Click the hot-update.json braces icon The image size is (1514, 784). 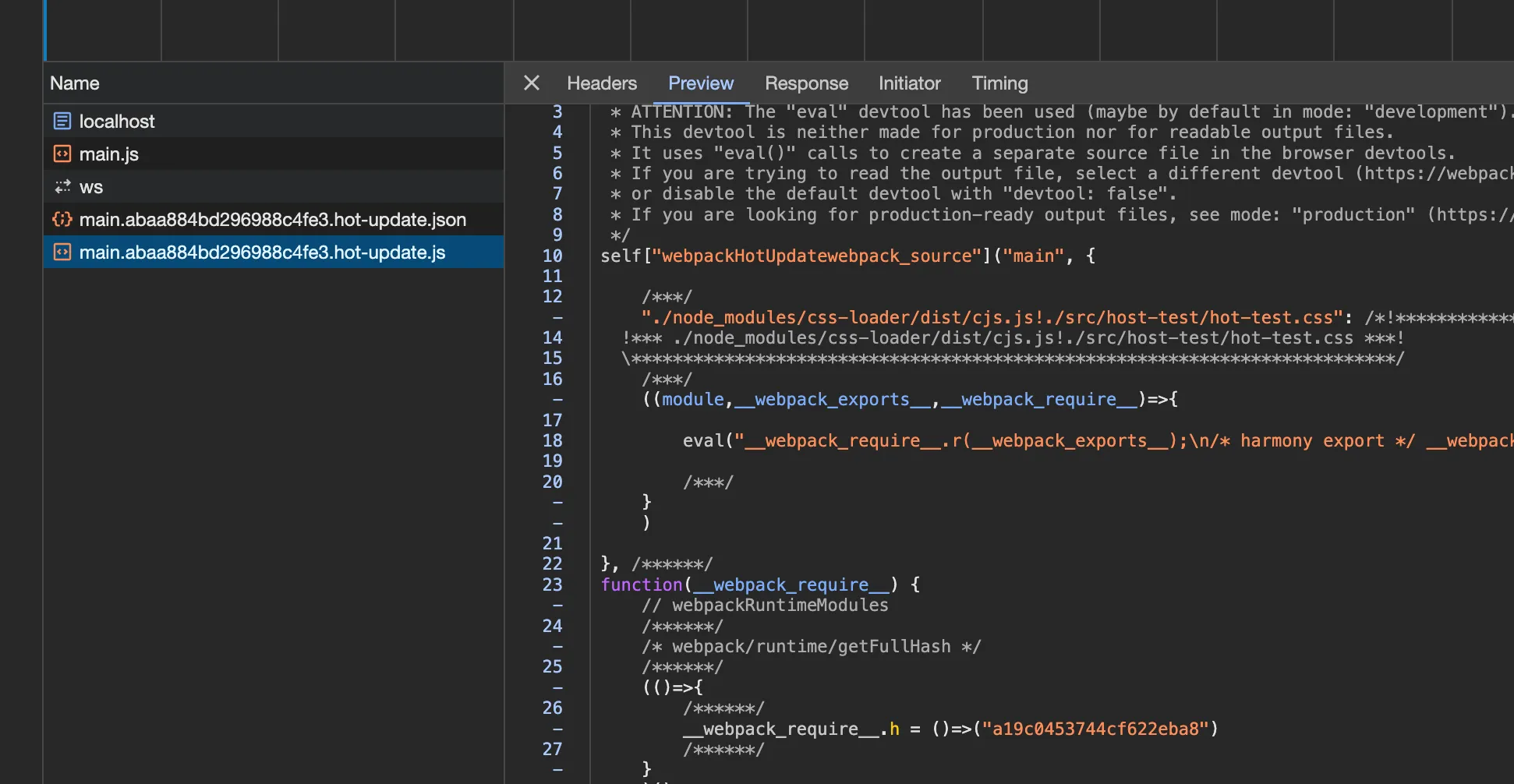pyautogui.click(x=62, y=219)
